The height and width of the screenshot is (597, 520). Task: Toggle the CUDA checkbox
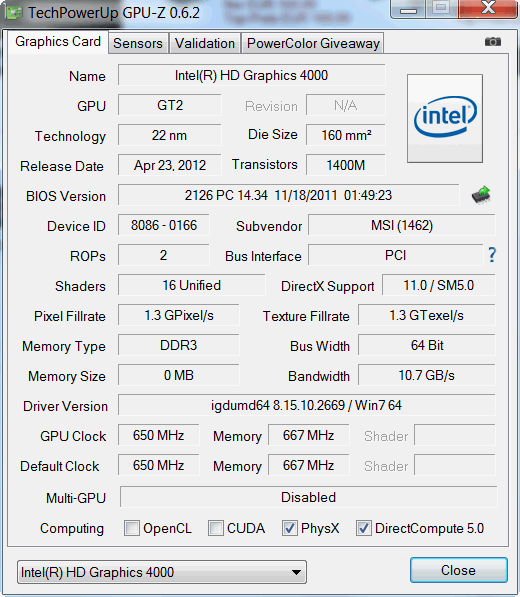click(x=216, y=528)
